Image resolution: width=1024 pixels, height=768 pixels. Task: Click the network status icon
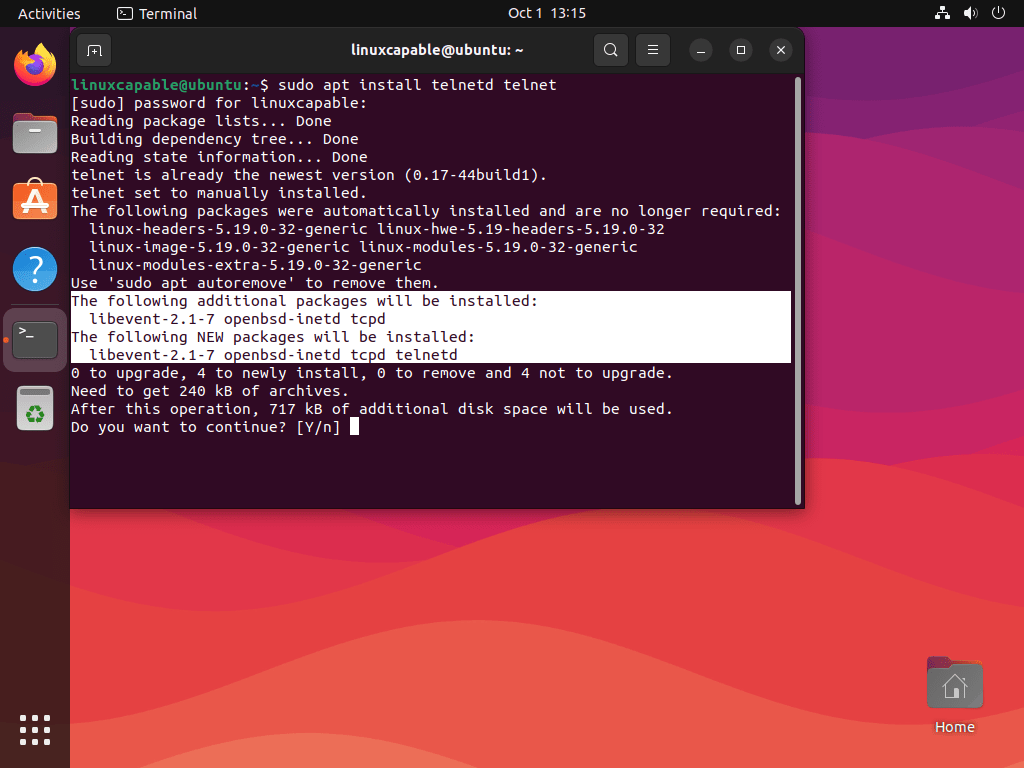click(x=941, y=13)
